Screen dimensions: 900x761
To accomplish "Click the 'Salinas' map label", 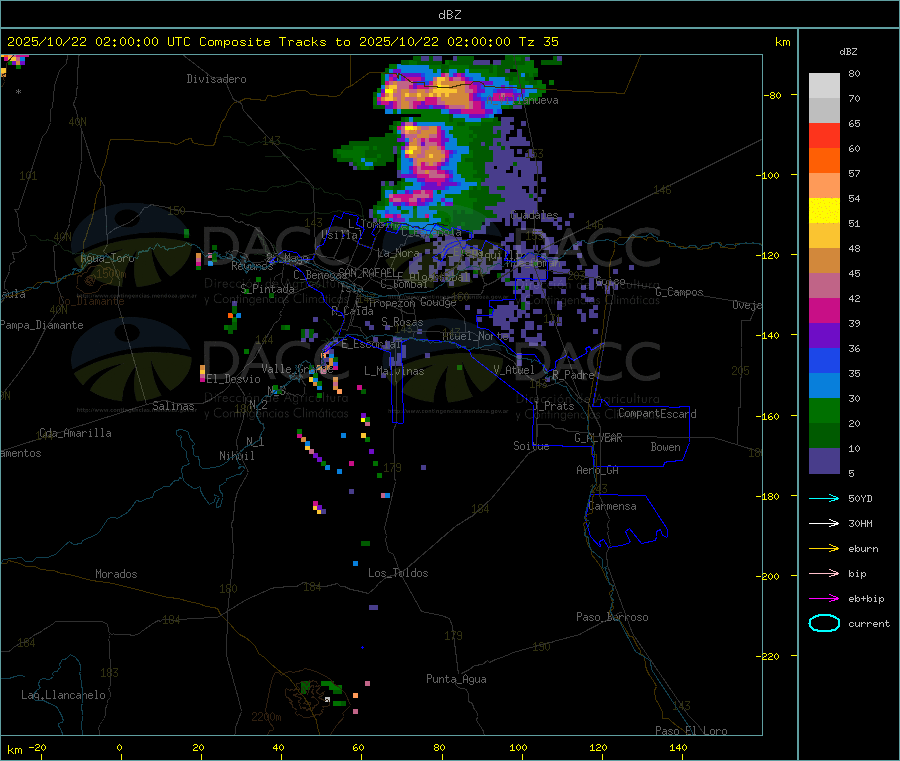I will 173,406.
